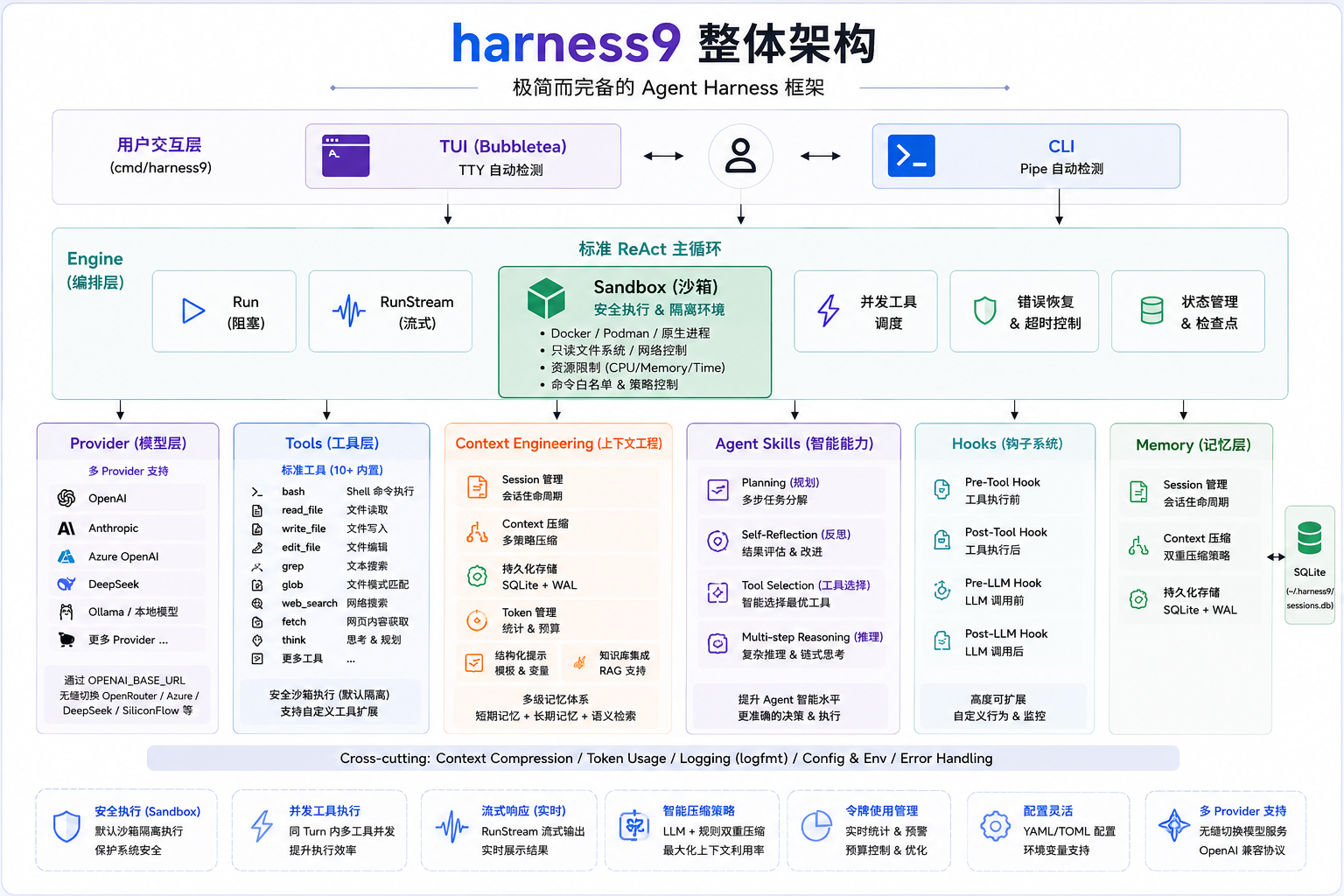Click the 用户交互层 label

[x=159, y=144]
